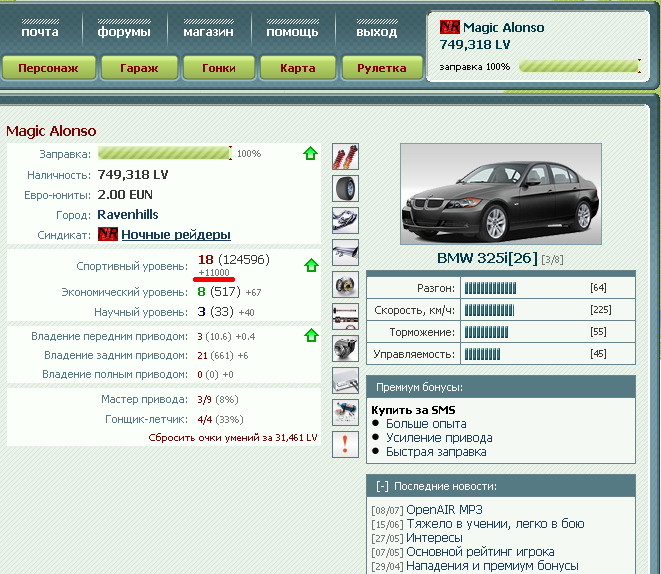The width and height of the screenshot is (661, 574).
Task: Click the +11000 sport experience bonus
Action: click(x=214, y=272)
